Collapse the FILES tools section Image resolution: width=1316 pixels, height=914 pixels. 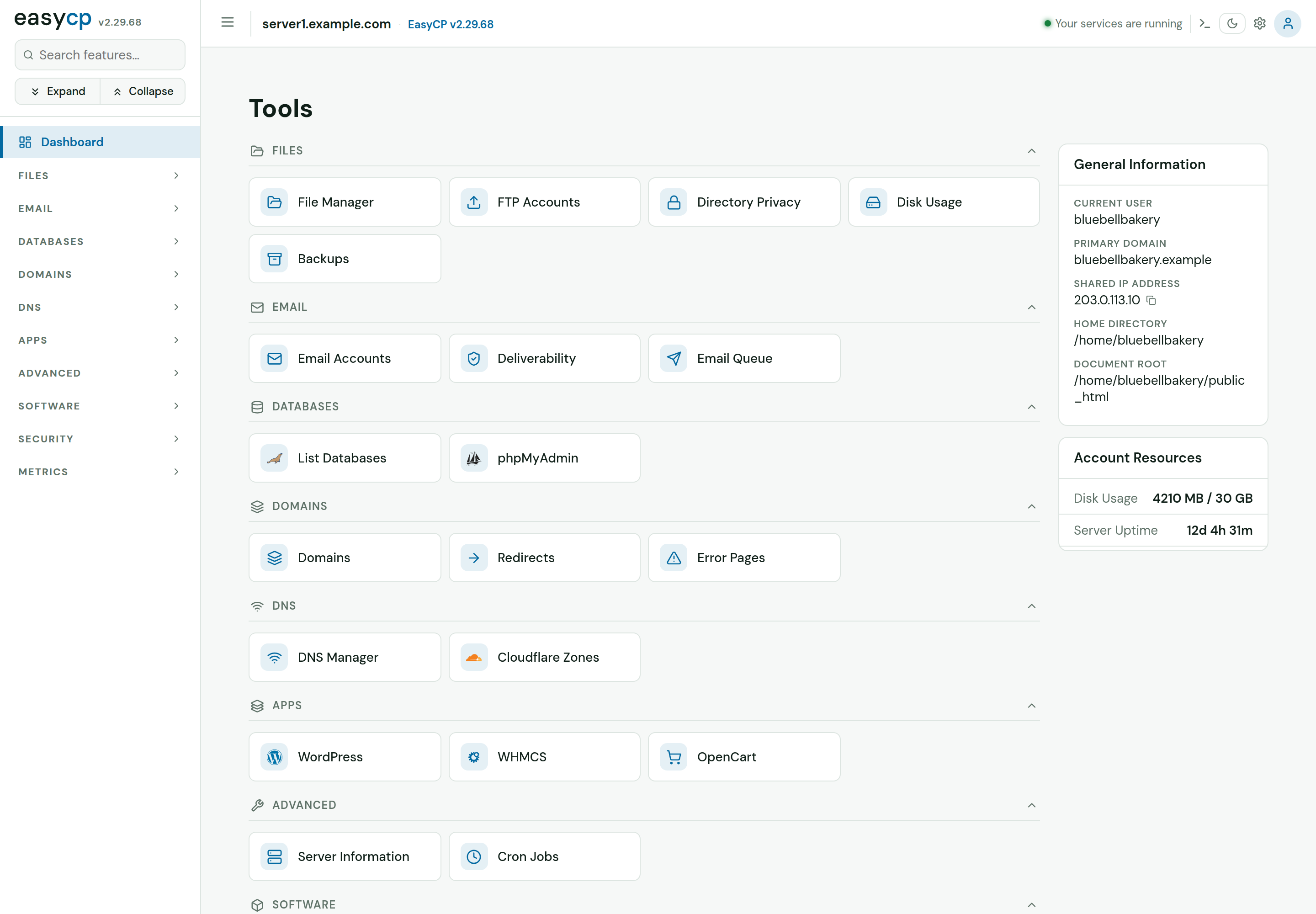1031,151
